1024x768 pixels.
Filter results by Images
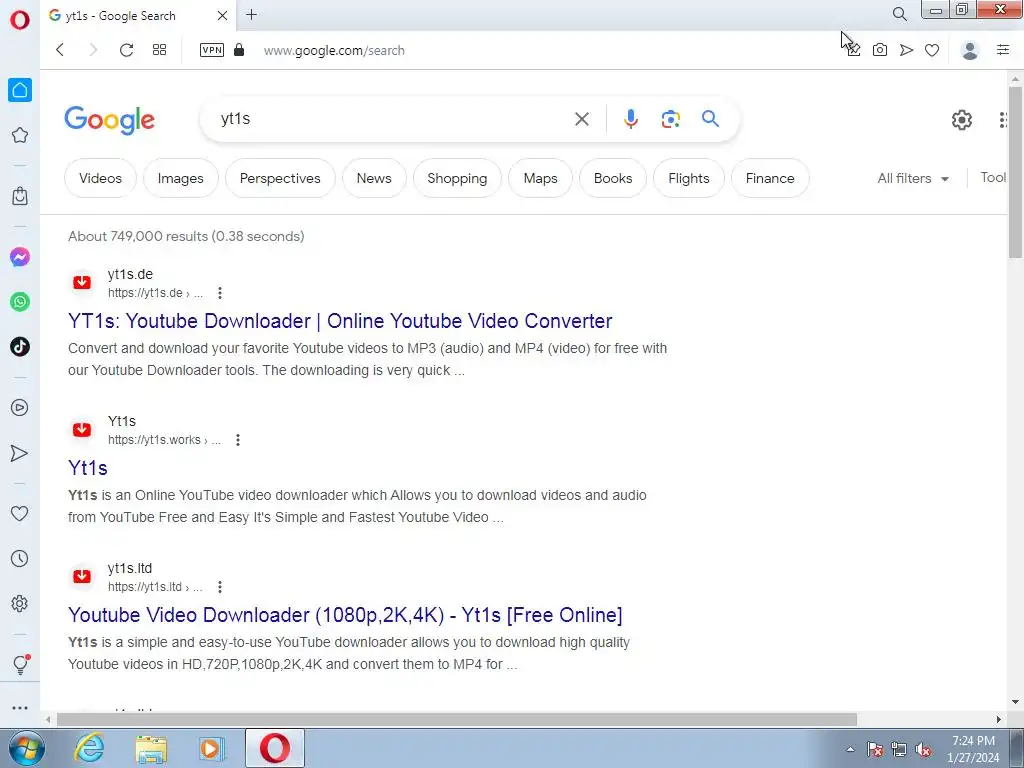pyautogui.click(x=180, y=178)
